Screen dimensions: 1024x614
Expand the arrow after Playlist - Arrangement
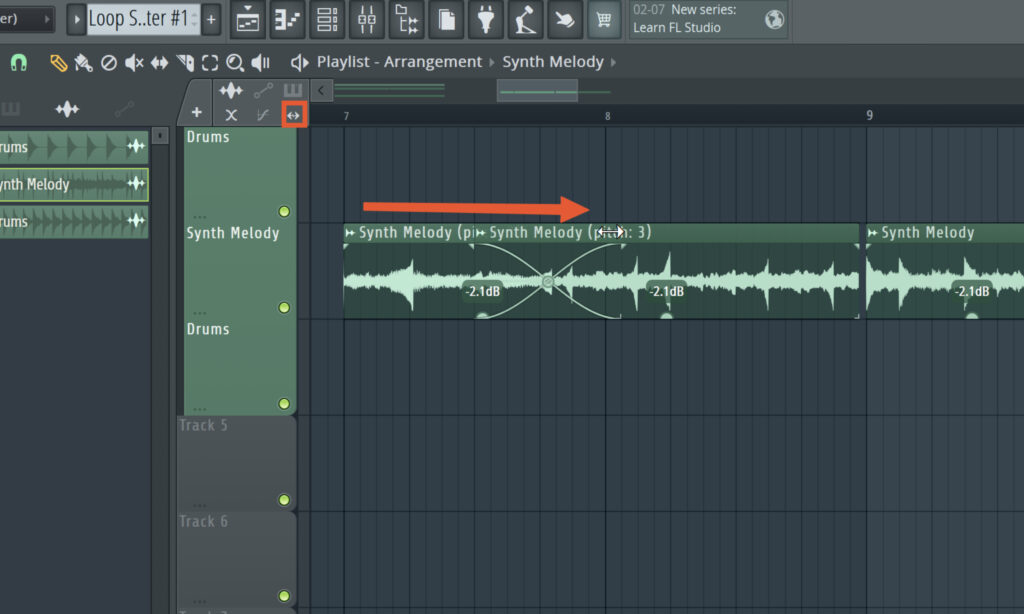click(492, 63)
